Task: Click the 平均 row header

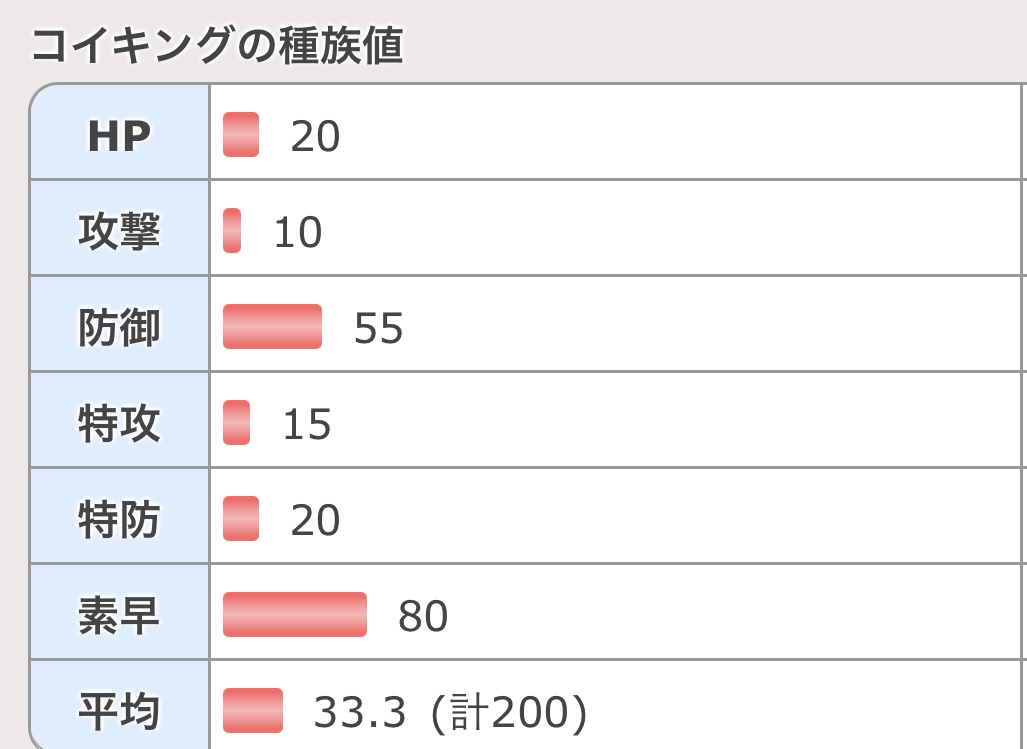Action: pyautogui.click(x=120, y=705)
